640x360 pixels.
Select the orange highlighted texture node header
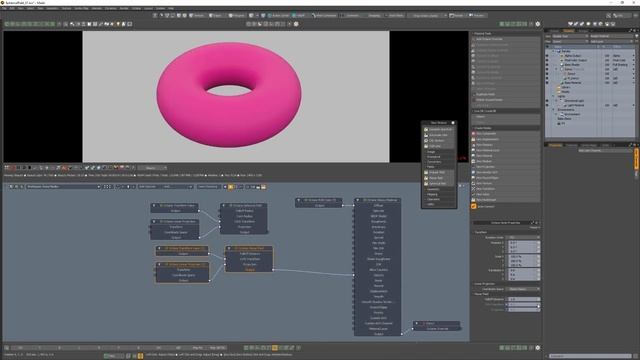249,248
